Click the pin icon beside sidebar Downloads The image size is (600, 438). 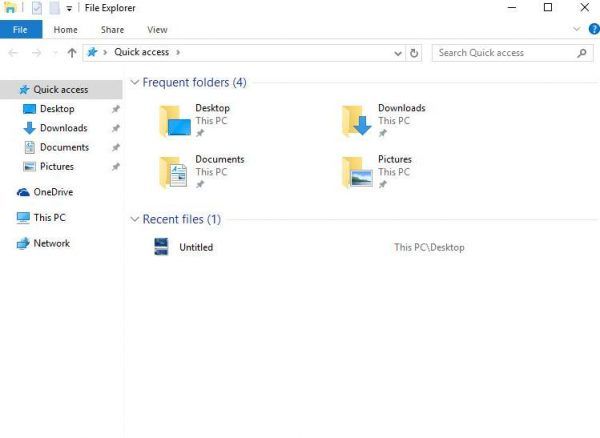coord(116,128)
